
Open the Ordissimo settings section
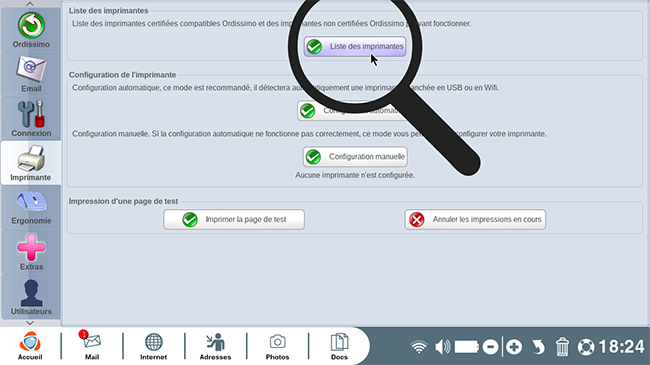pos(31,30)
